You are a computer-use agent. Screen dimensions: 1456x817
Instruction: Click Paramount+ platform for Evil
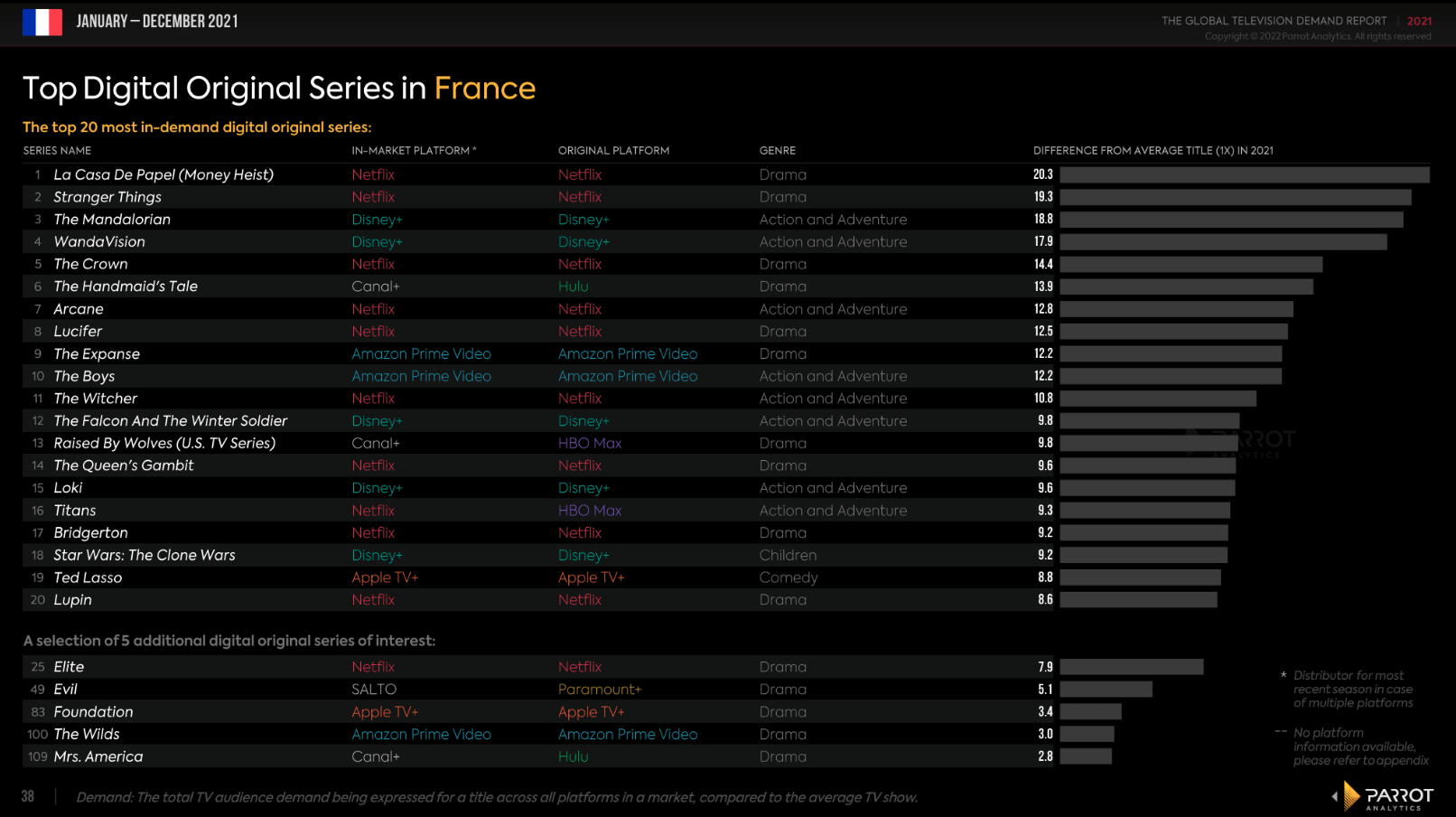pos(600,690)
